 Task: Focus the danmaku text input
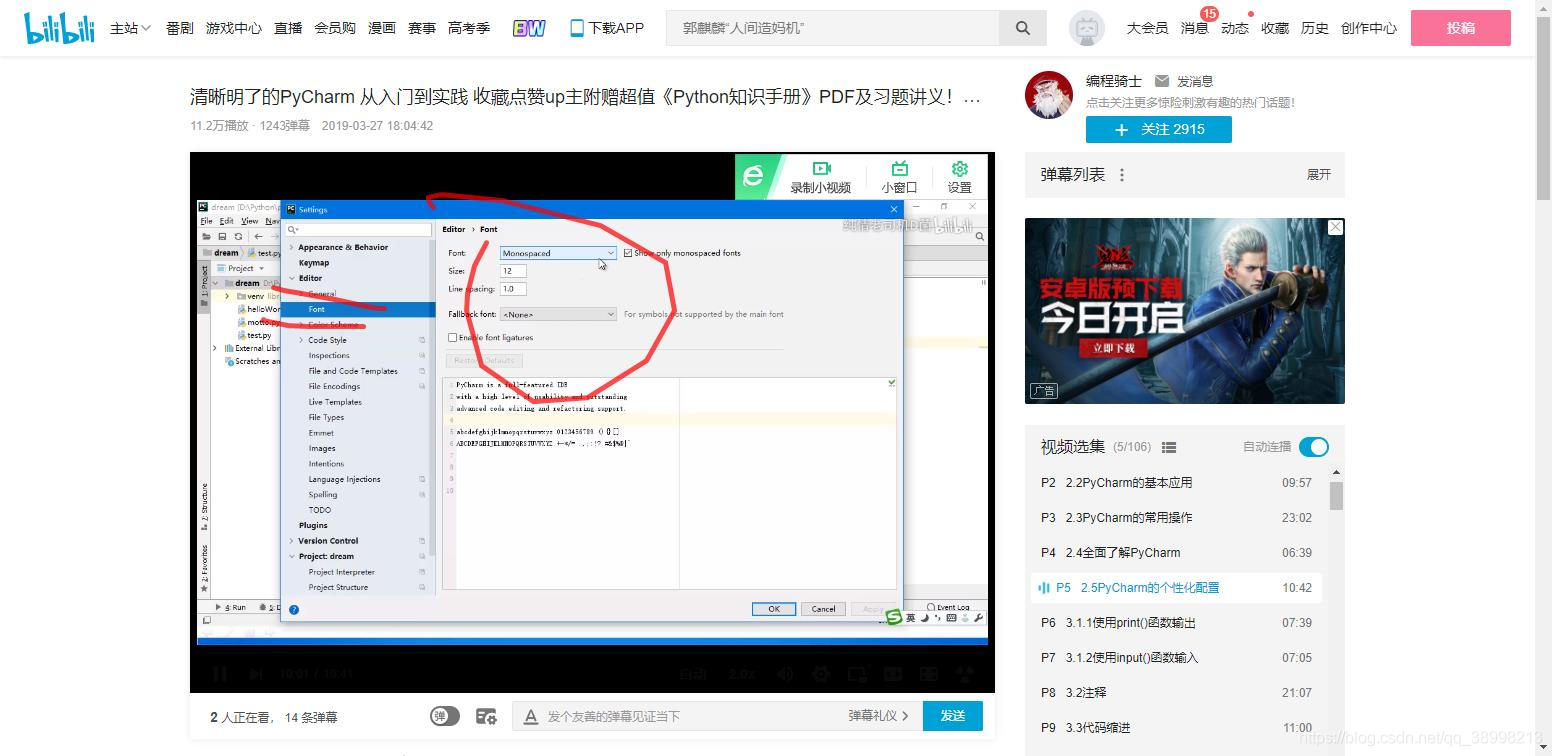click(x=690, y=716)
